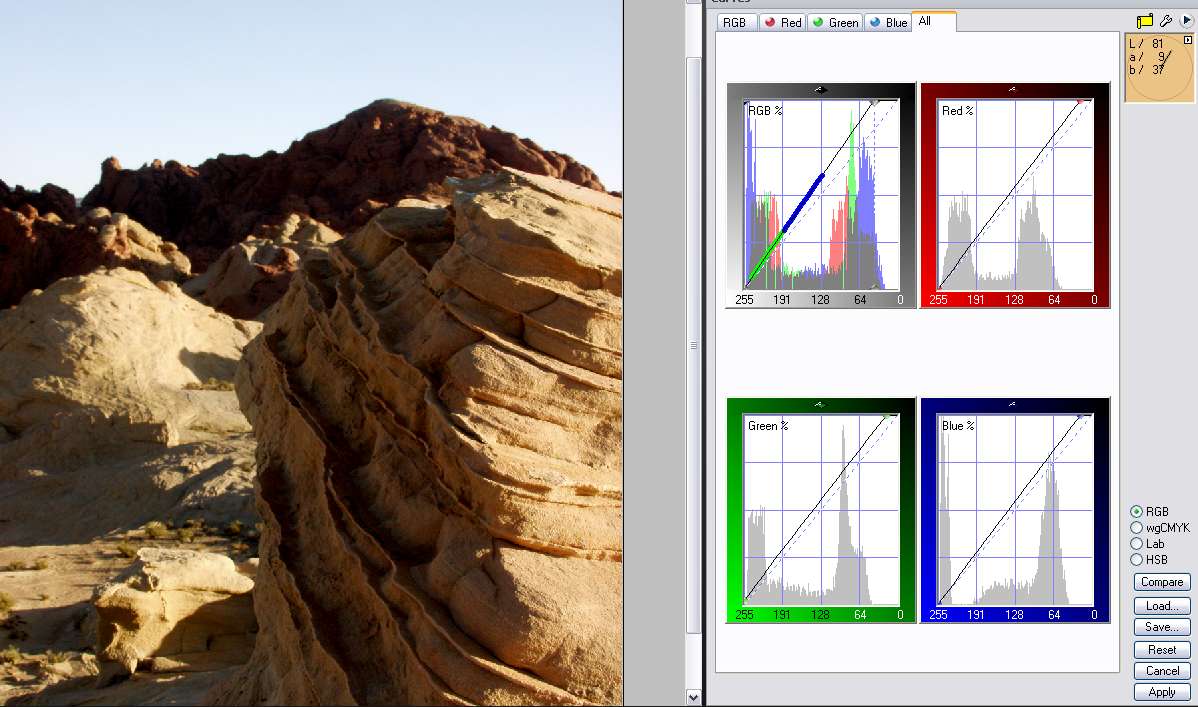Click the Reset button
The width and height of the screenshot is (1198, 707).
coord(1162,650)
